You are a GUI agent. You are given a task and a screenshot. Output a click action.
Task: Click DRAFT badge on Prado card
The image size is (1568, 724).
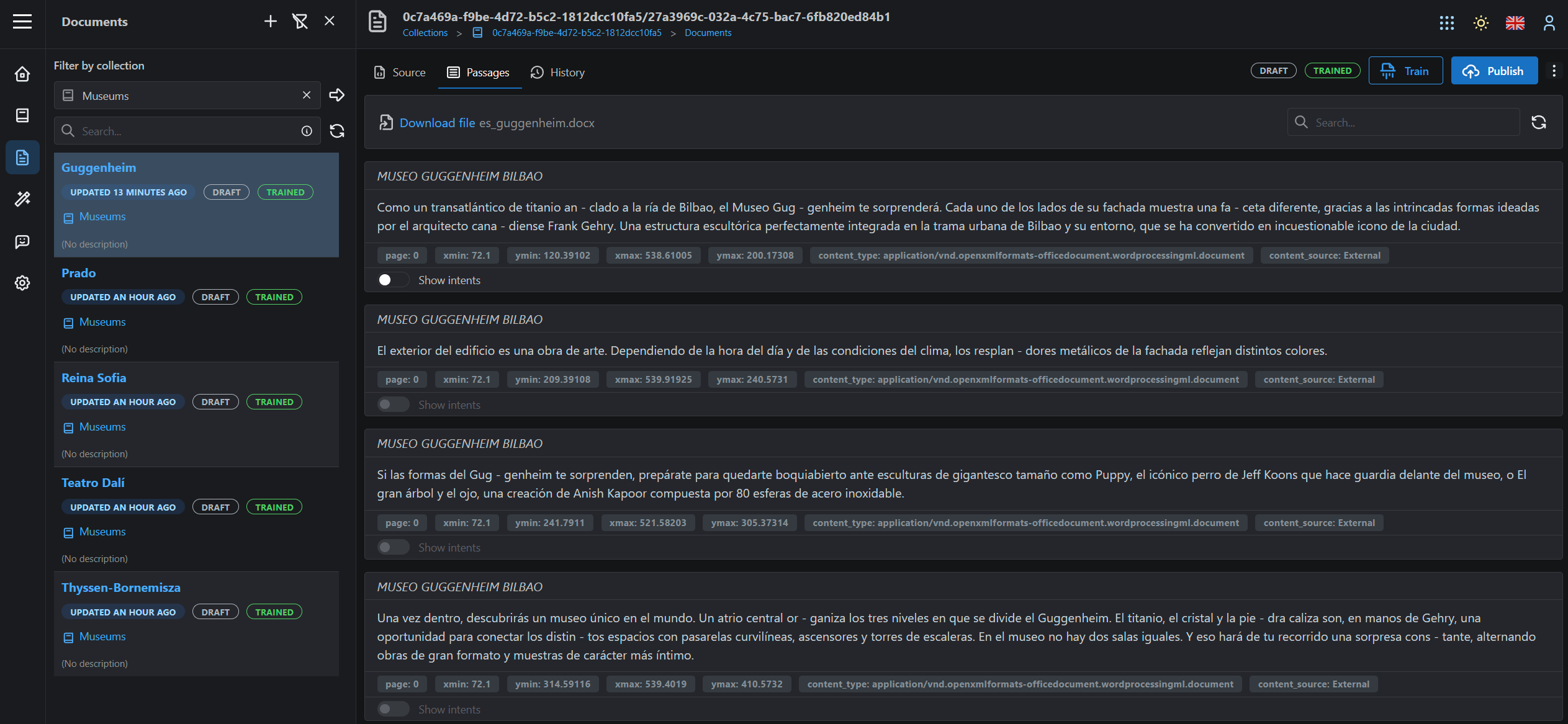[x=215, y=297]
